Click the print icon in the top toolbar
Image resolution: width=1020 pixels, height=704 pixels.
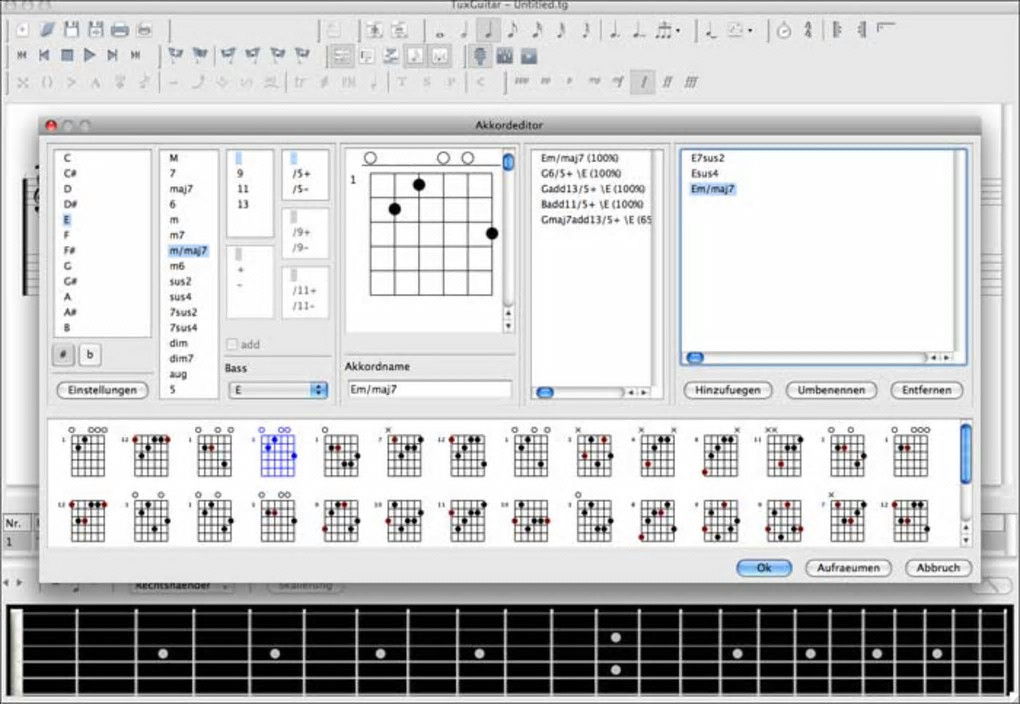(x=119, y=30)
